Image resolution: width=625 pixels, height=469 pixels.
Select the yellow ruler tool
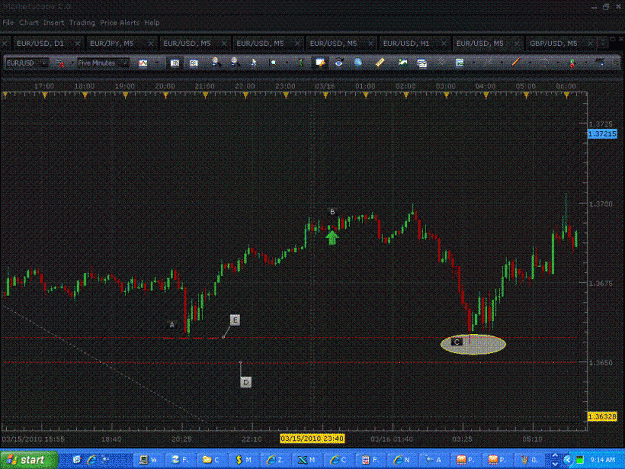380,63
